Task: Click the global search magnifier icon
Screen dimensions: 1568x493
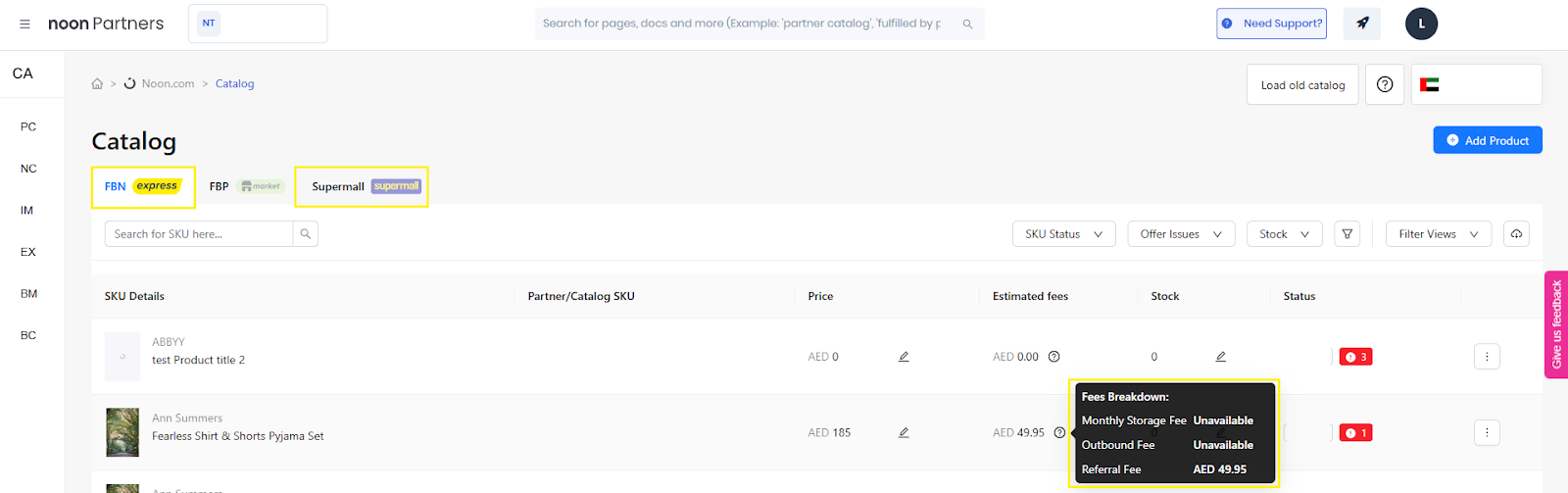Action: 967,24
